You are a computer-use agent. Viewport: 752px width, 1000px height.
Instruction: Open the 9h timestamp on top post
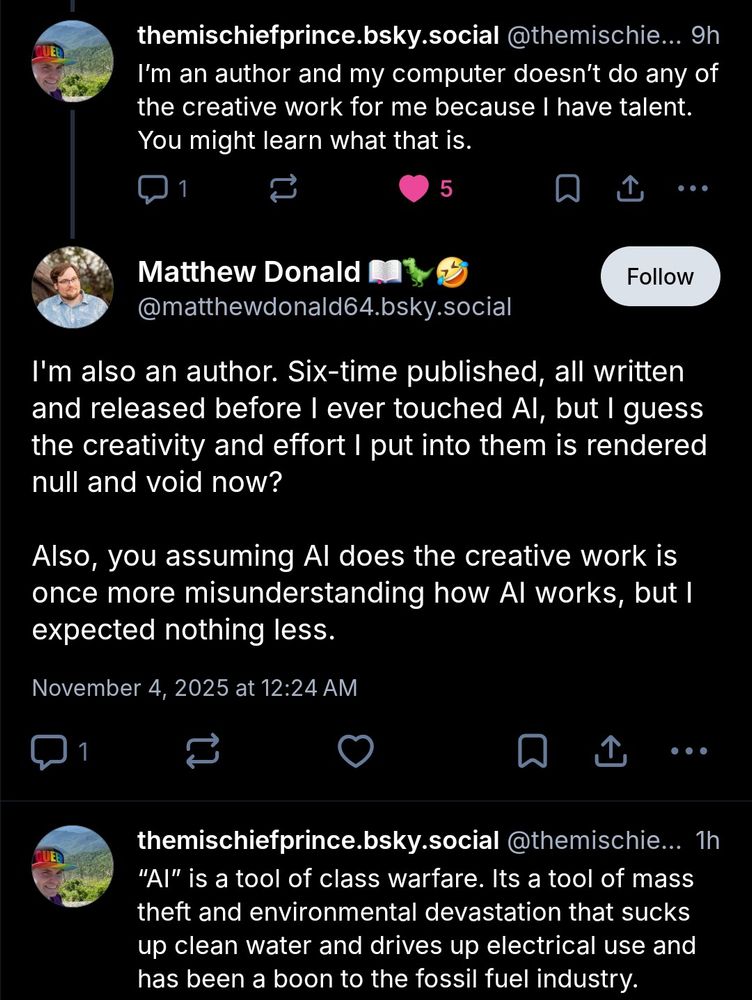click(x=705, y=36)
